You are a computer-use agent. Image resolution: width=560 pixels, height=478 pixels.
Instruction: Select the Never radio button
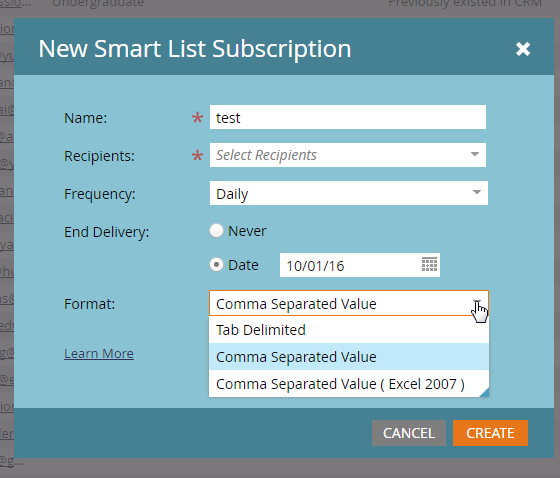click(216, 231)
